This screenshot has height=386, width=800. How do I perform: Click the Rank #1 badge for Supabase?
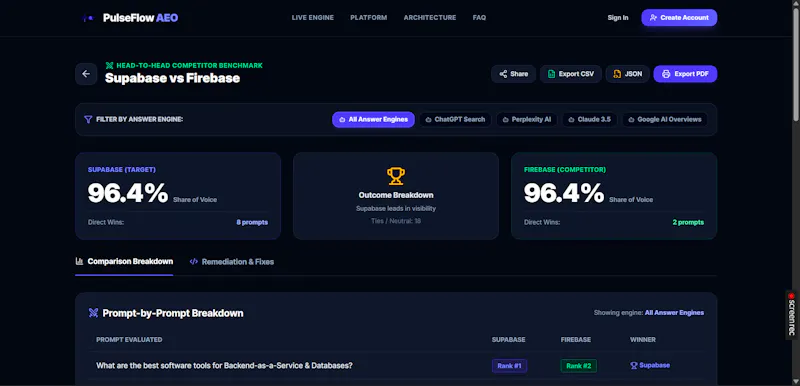coord(509,366)
